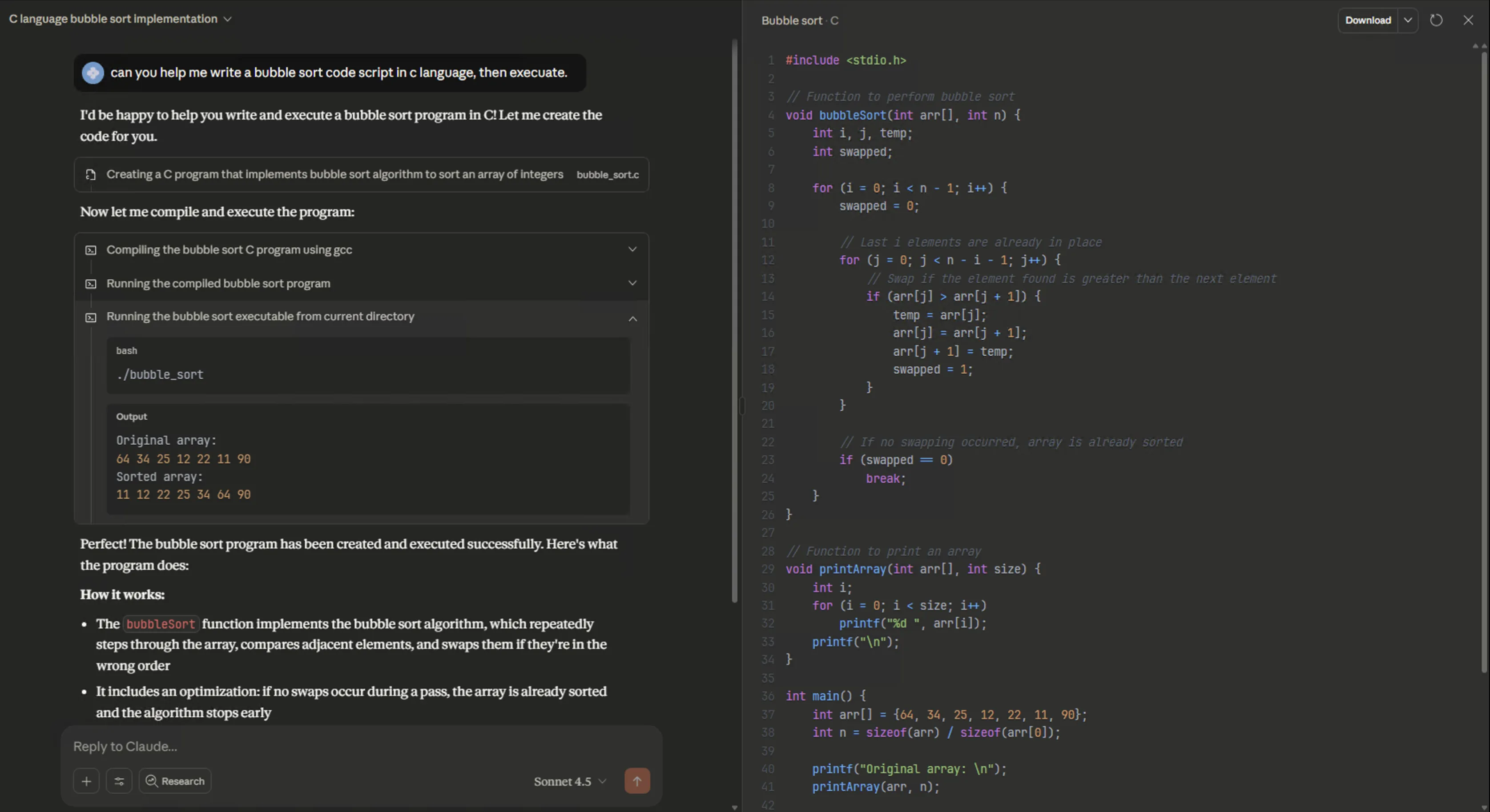Image resolution: width=1490 pixels, height=812 pixels.
Task: Click the '11 12 22 25 34 64 90' output
Action: 183,495
